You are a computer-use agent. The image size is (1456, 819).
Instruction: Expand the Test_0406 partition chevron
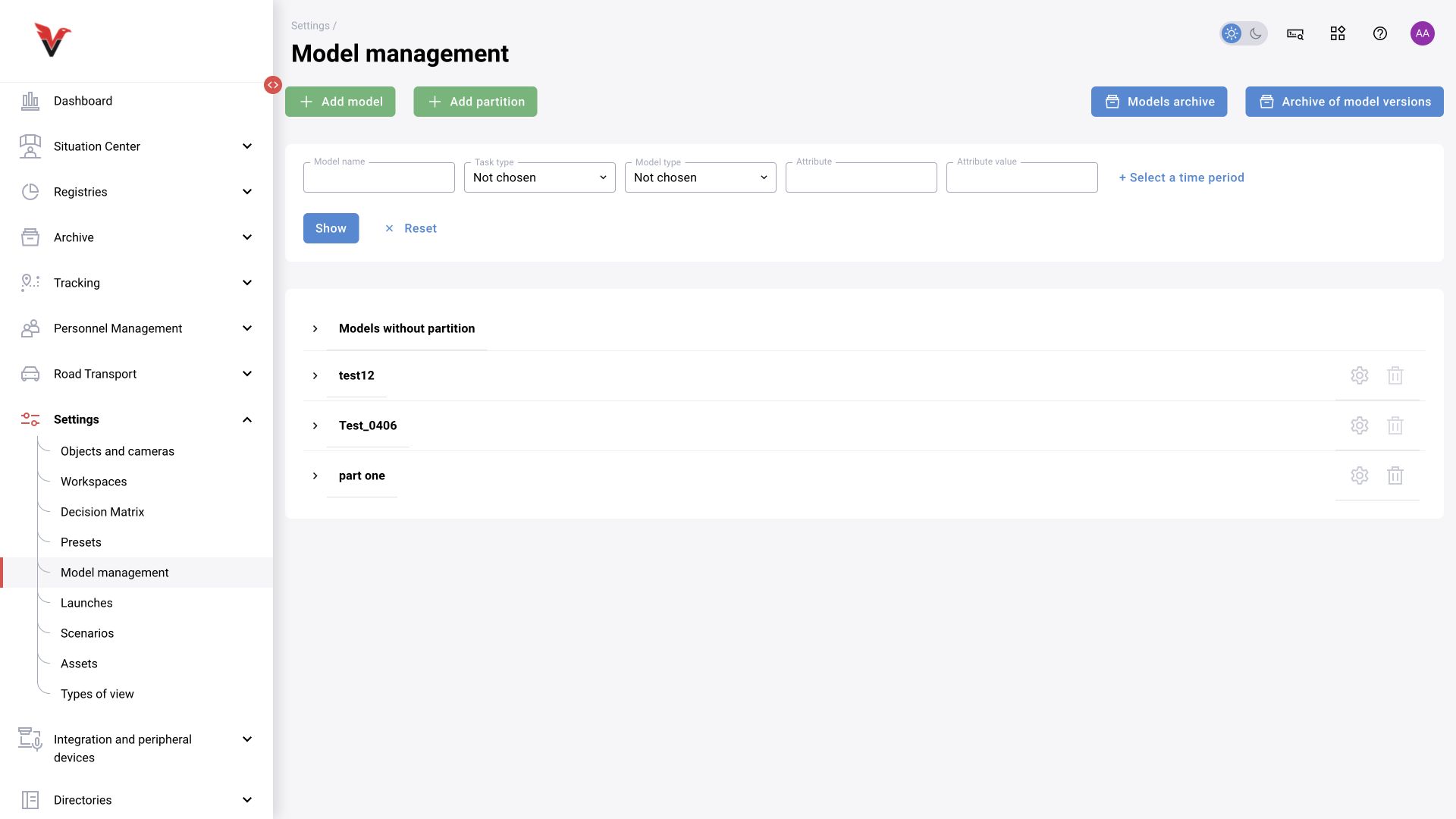point(315,425)
